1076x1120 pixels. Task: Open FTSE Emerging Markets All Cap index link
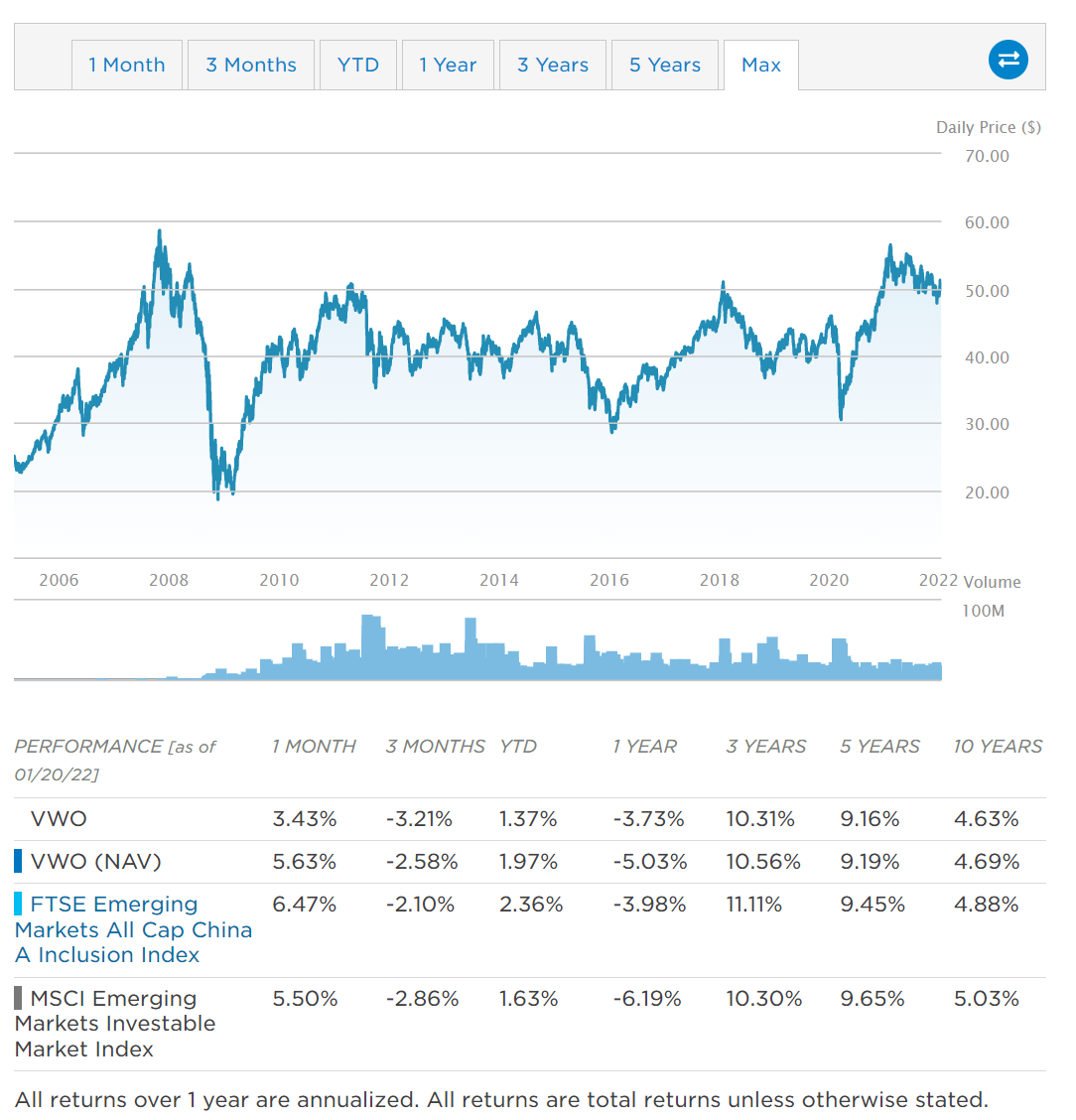(x=134, y=929)
